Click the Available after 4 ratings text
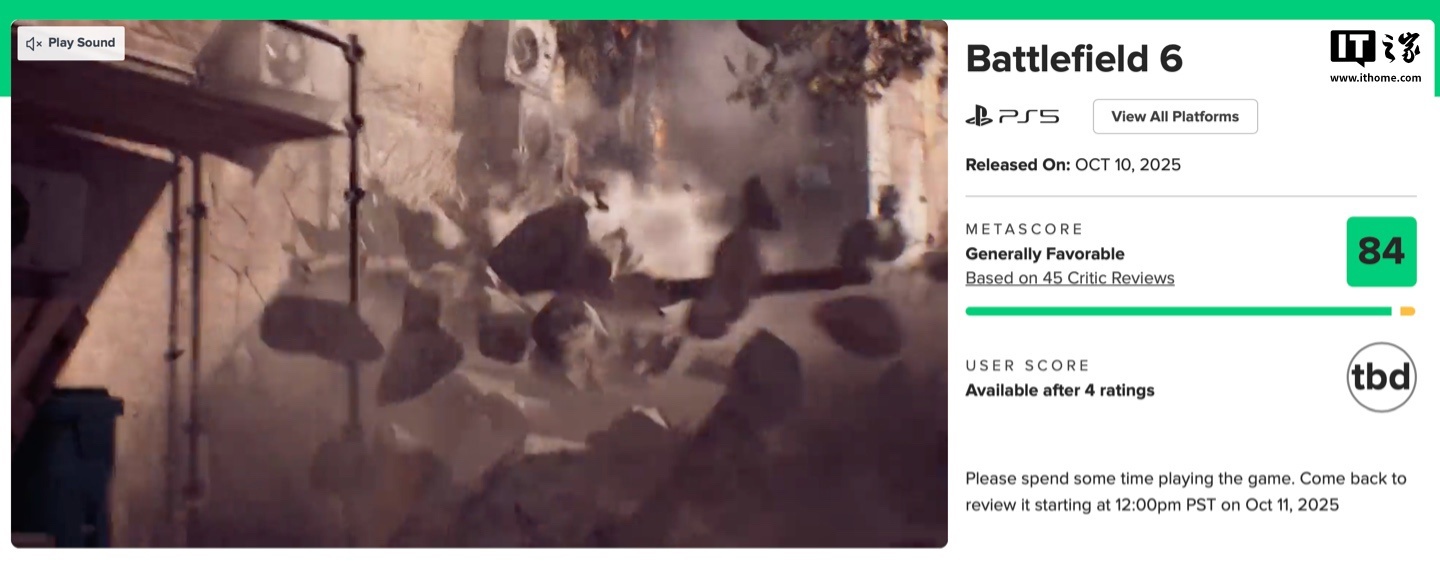The width and height of the screenshot is (1440, 561). tap(1060, 391)
